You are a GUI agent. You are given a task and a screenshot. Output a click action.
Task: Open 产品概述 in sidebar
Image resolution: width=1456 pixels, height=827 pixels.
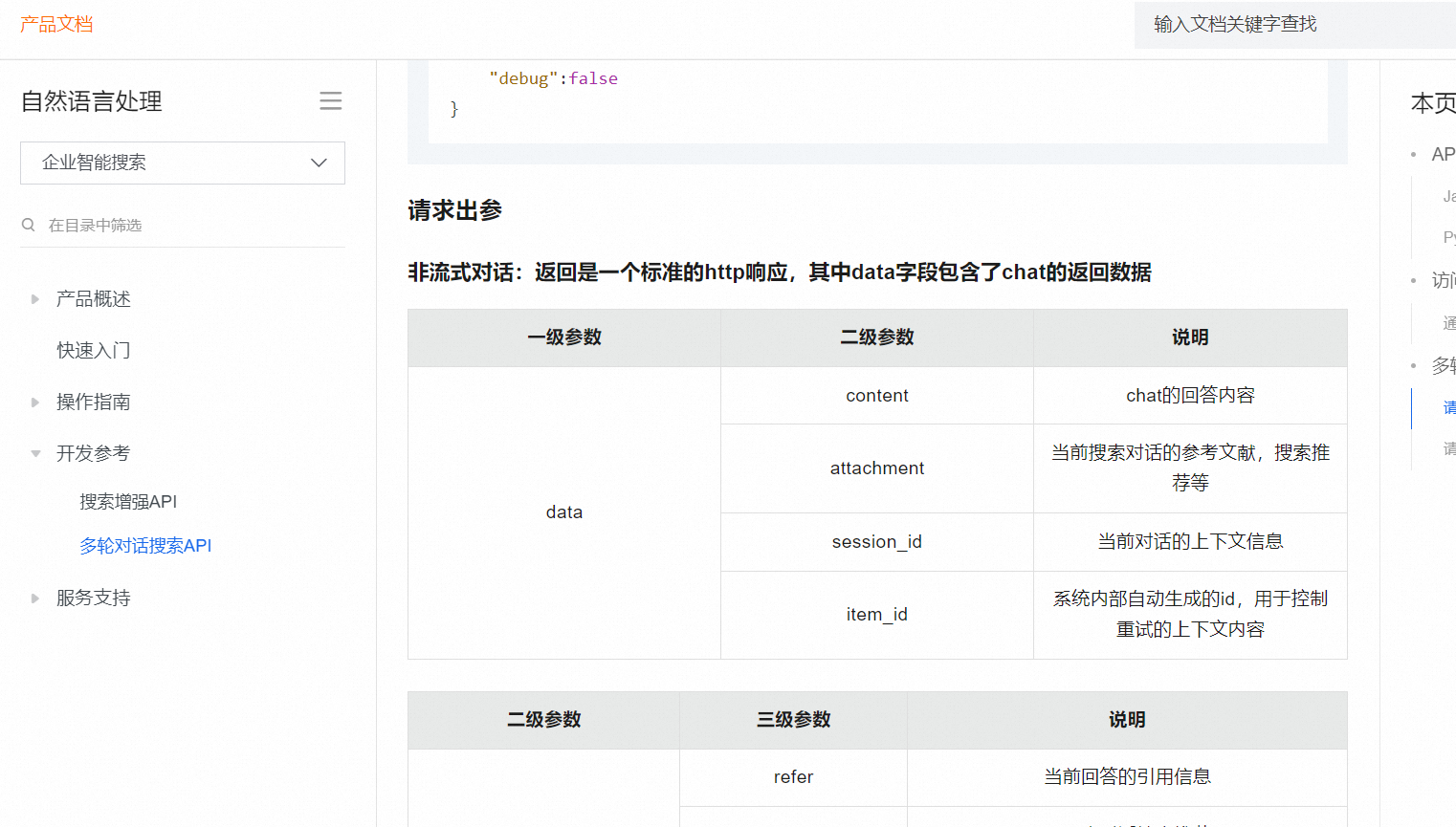(94, 299)
